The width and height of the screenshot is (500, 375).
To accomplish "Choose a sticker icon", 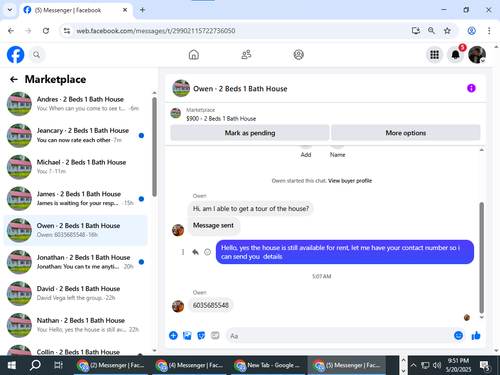I will pyautogui.click(x=201, y=335).
